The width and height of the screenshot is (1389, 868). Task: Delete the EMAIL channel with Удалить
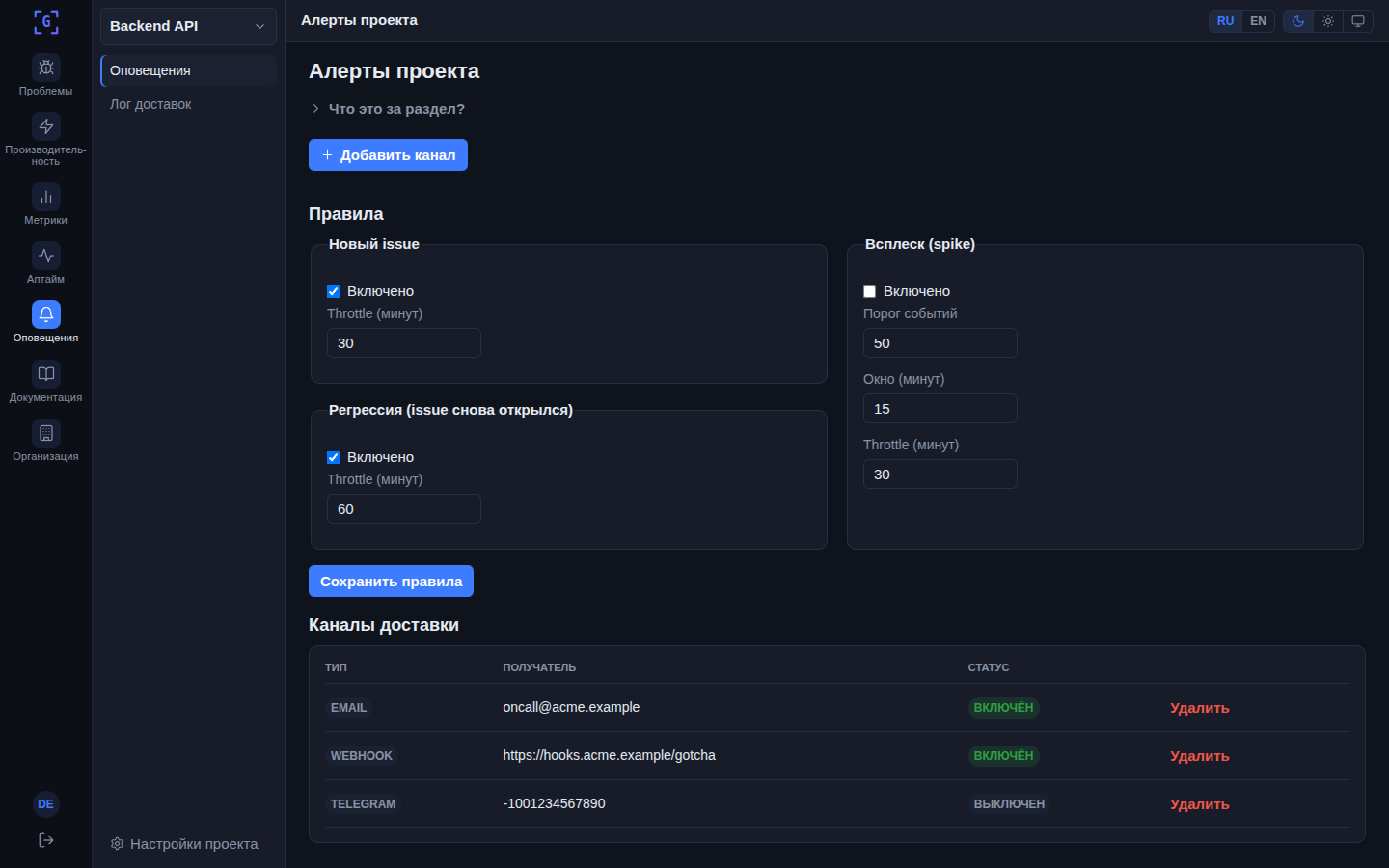pyautogui.click(x=1199, y=708)
